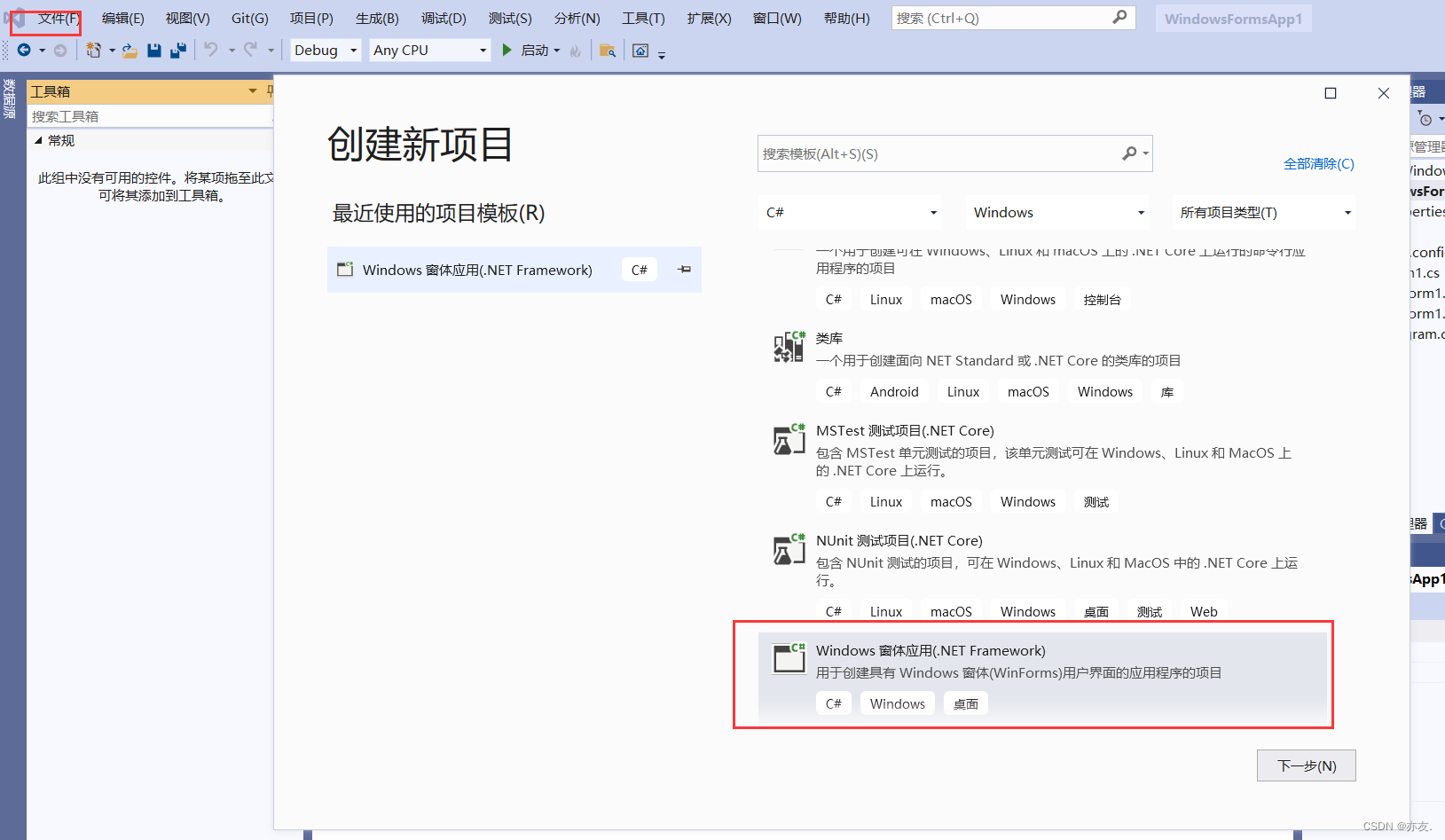Expand the toolbar overflow options arrow
The height and width of the screenshot is (840, 1445).
662,54
